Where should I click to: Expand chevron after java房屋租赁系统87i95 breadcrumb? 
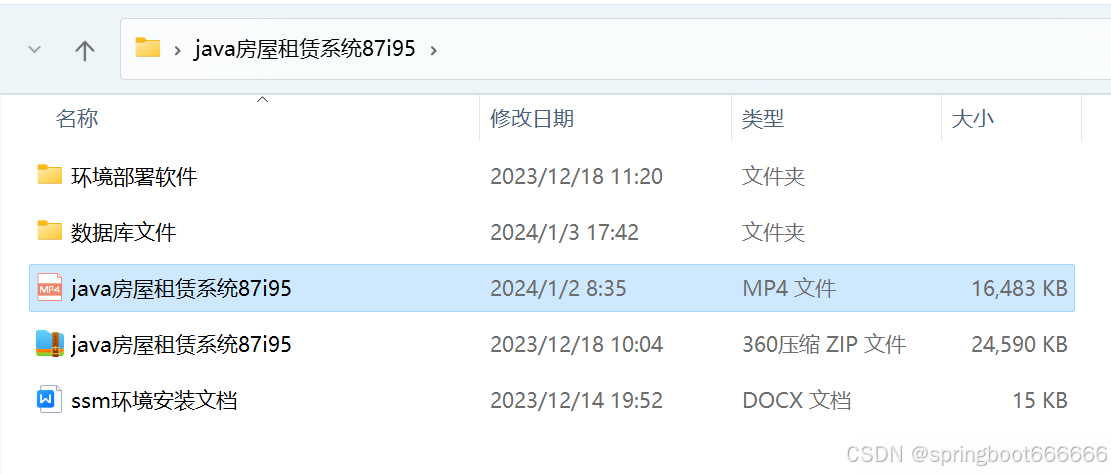point(434,50)
